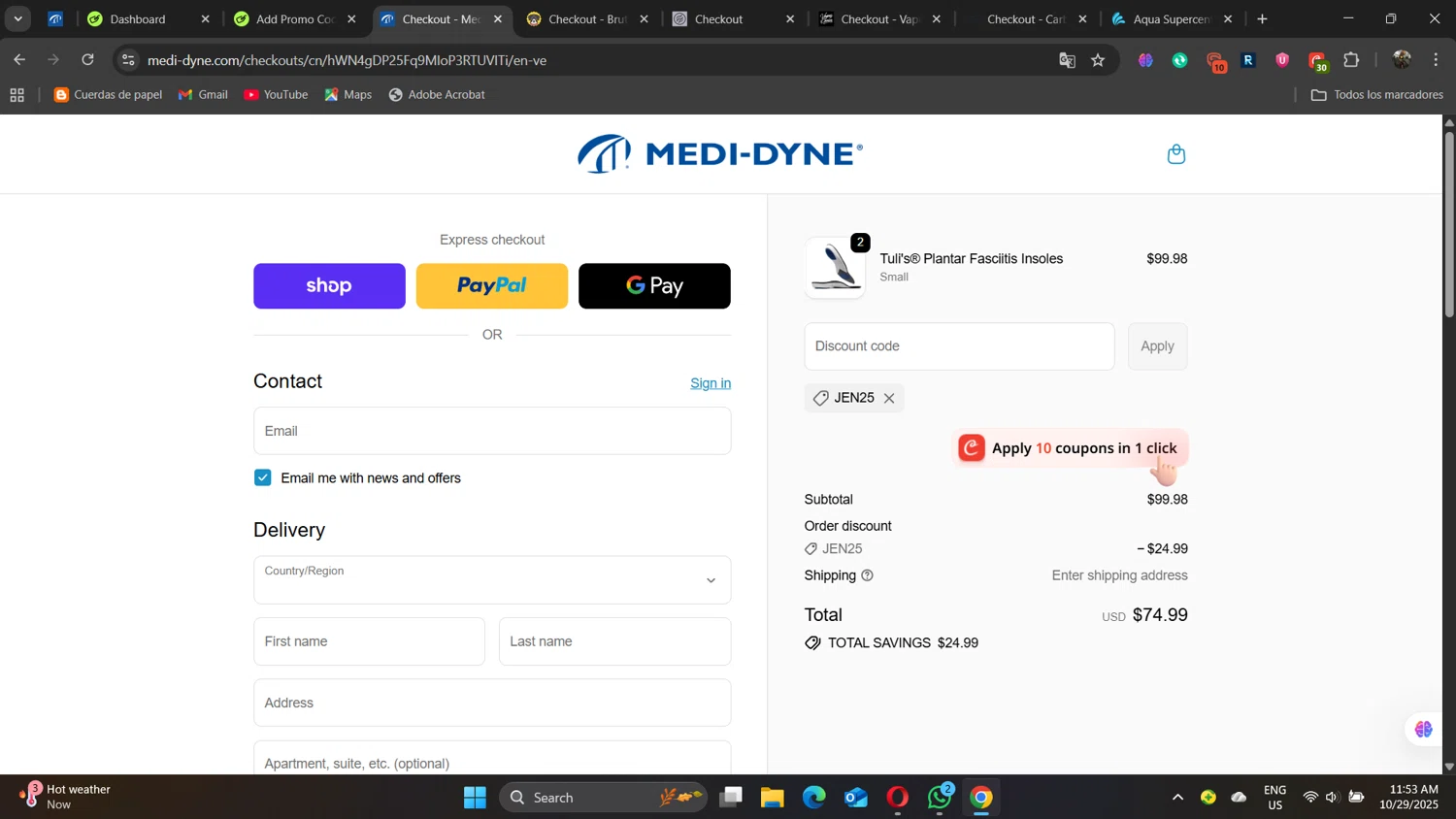Image resolution: width=1456 pixels, height=819 pixels.
Task: Open the floating brain assistant icon
Action: (1423, 730)
